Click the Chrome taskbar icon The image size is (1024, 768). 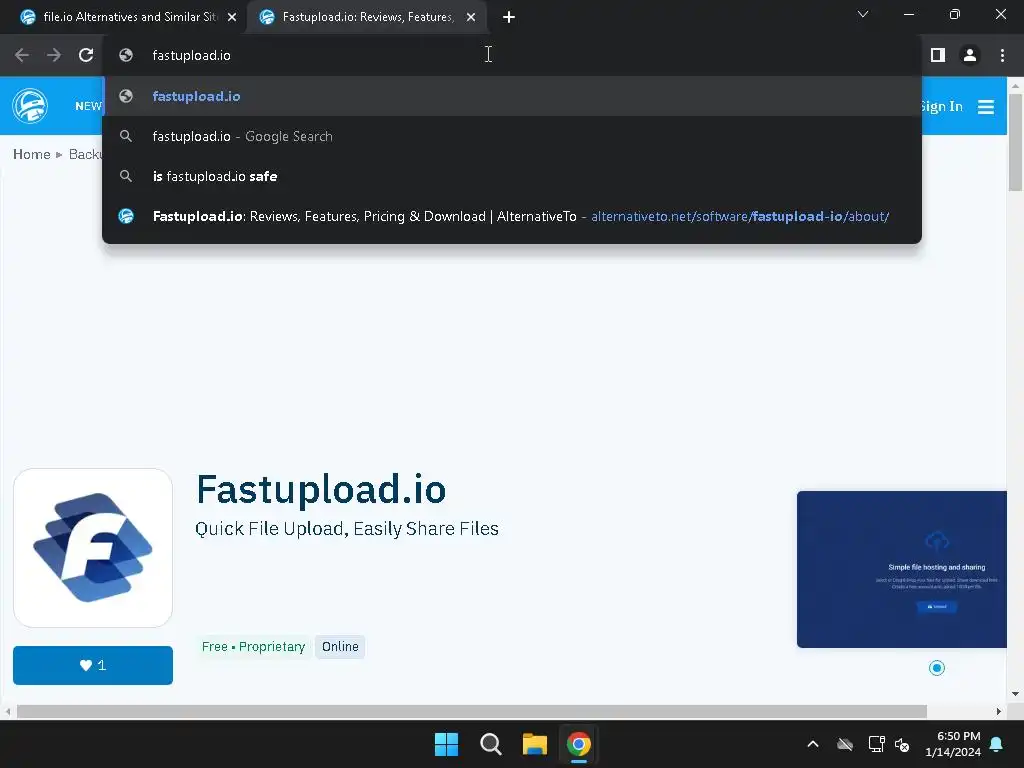579,744
